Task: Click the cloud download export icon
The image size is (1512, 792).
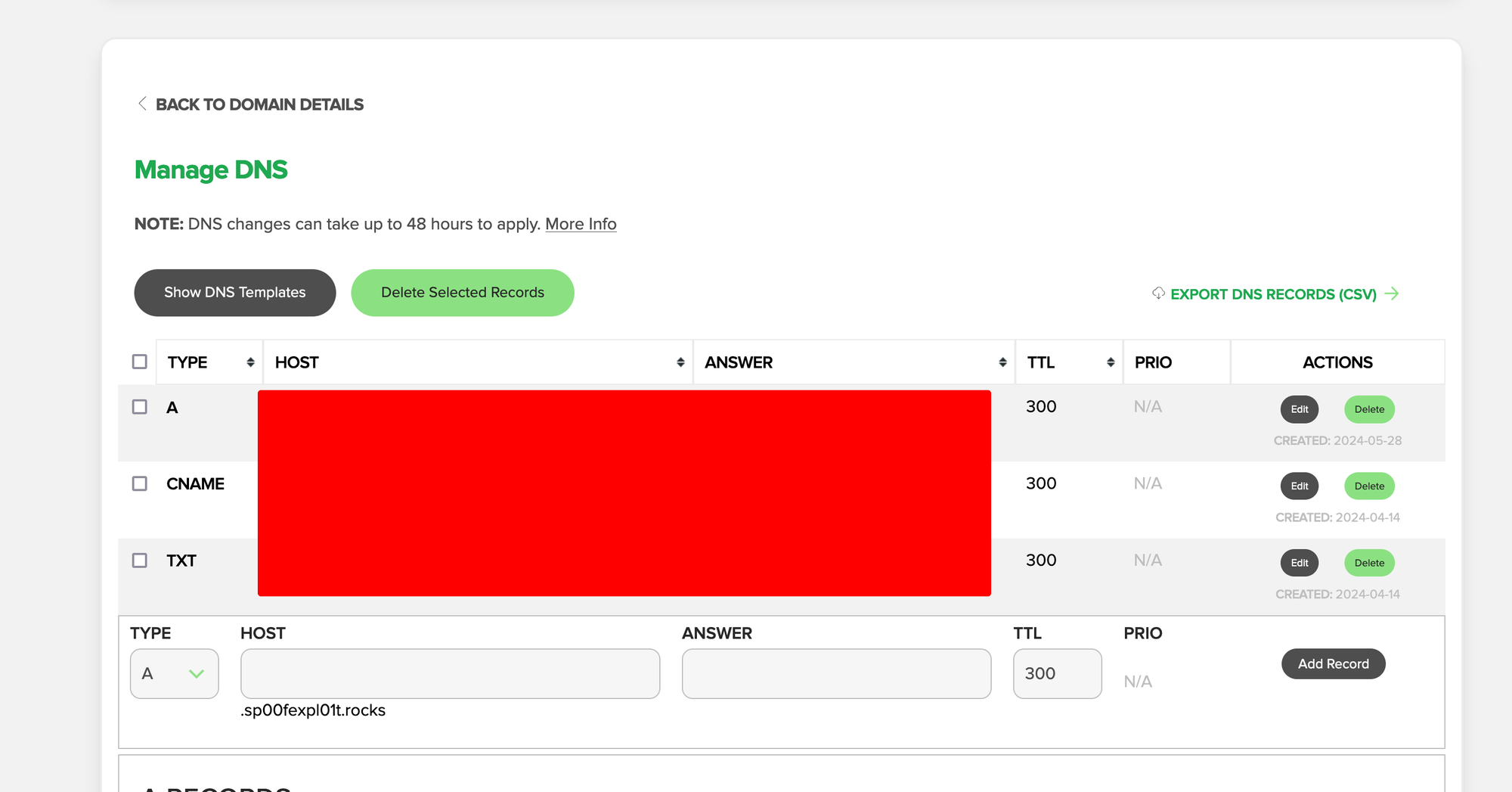Action: coord(1158,294)
